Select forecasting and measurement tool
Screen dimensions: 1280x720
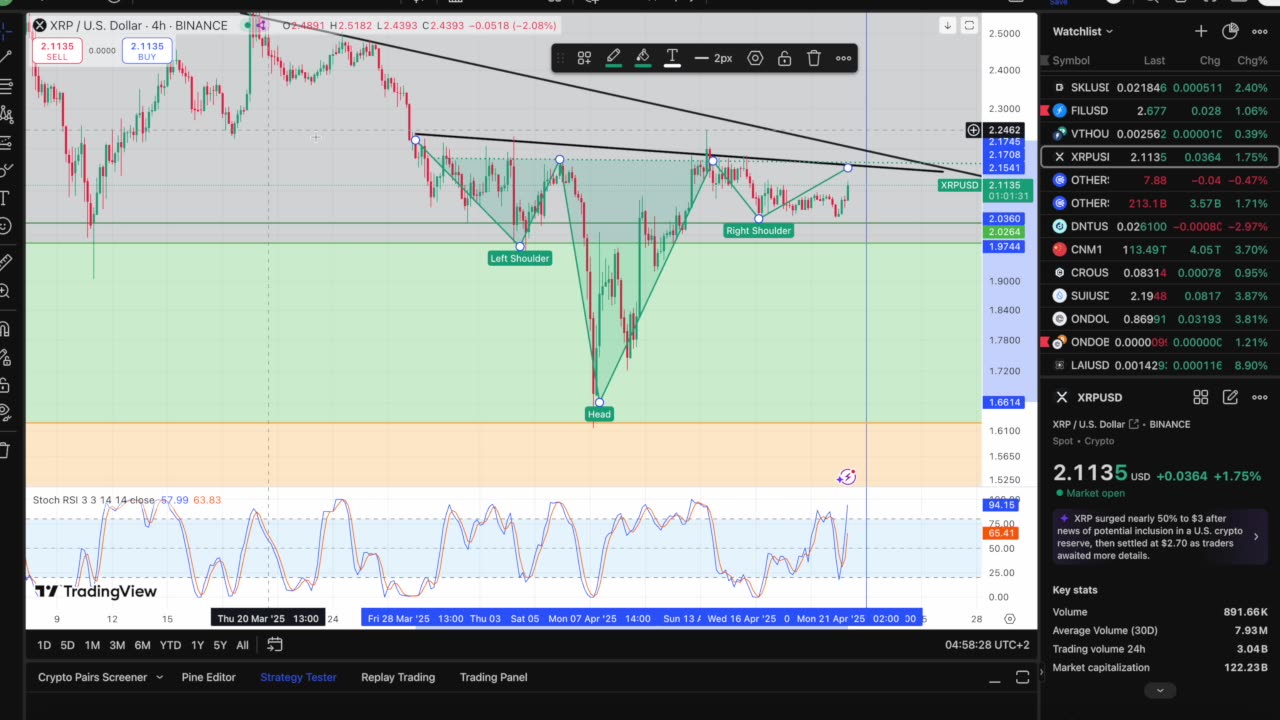pos(6,142)
